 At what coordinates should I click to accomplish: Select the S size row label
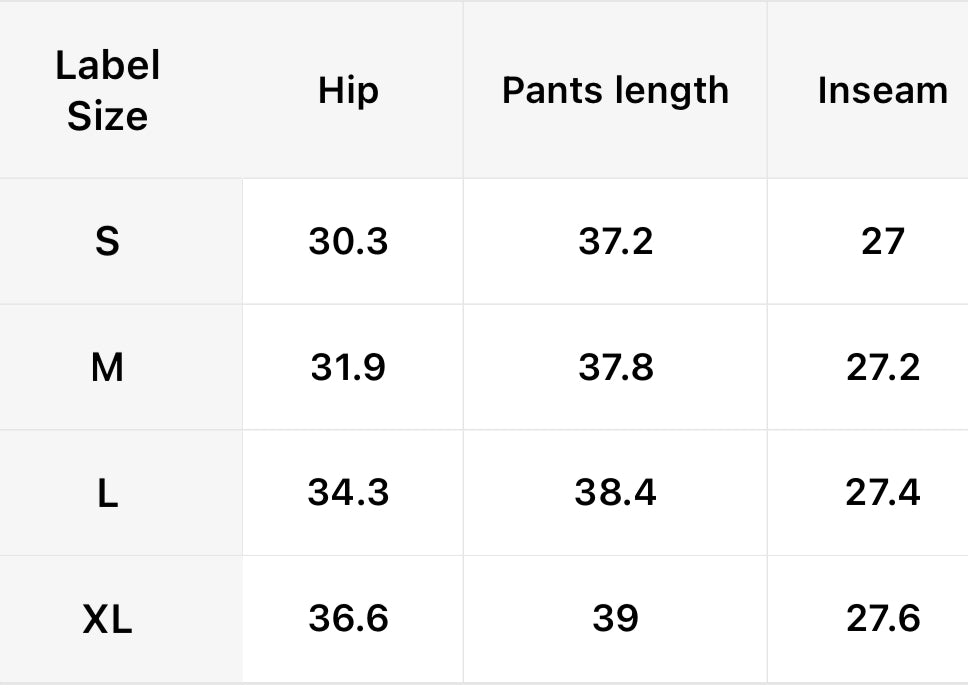point(107,241)
